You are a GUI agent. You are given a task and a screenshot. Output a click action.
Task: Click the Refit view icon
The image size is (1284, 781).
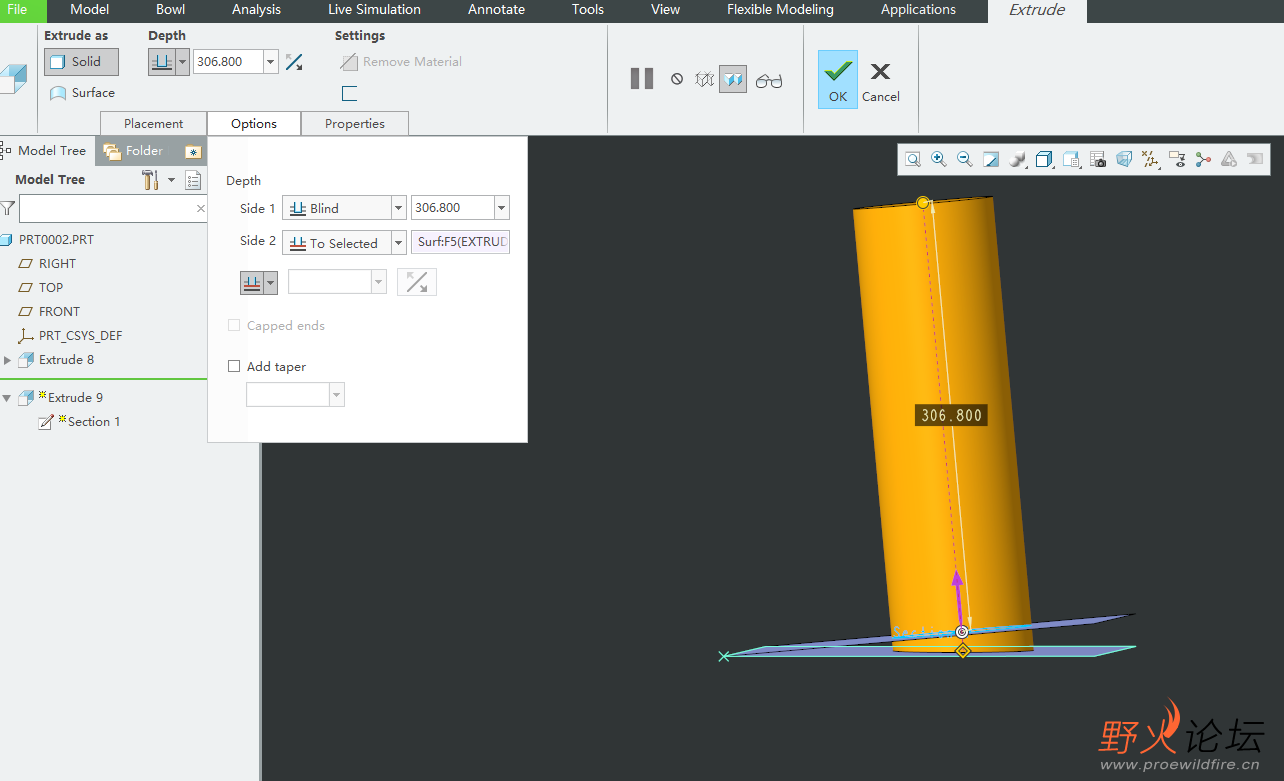click(x=913, y=159)
